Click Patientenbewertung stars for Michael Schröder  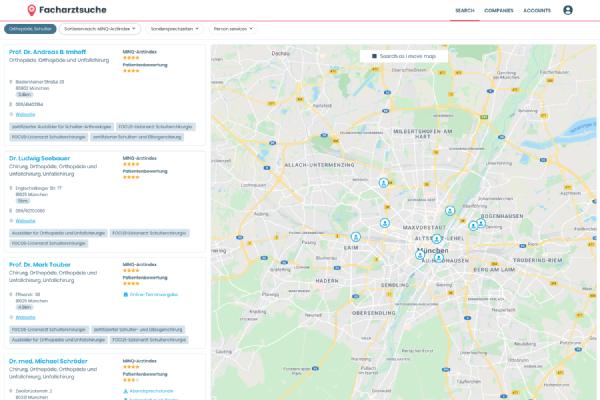coord(131,380)
